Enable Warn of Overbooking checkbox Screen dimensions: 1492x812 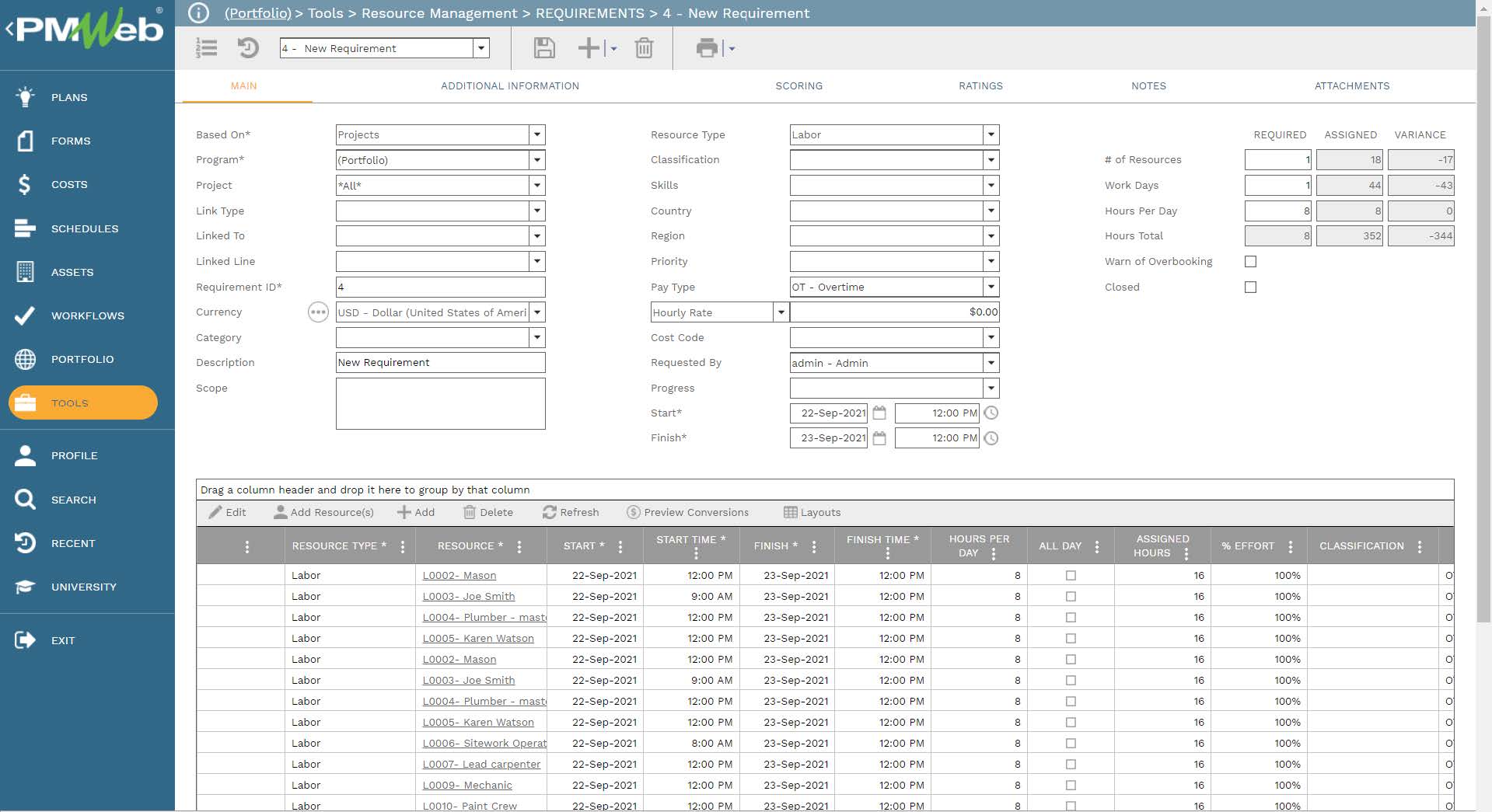[1250, 261]
